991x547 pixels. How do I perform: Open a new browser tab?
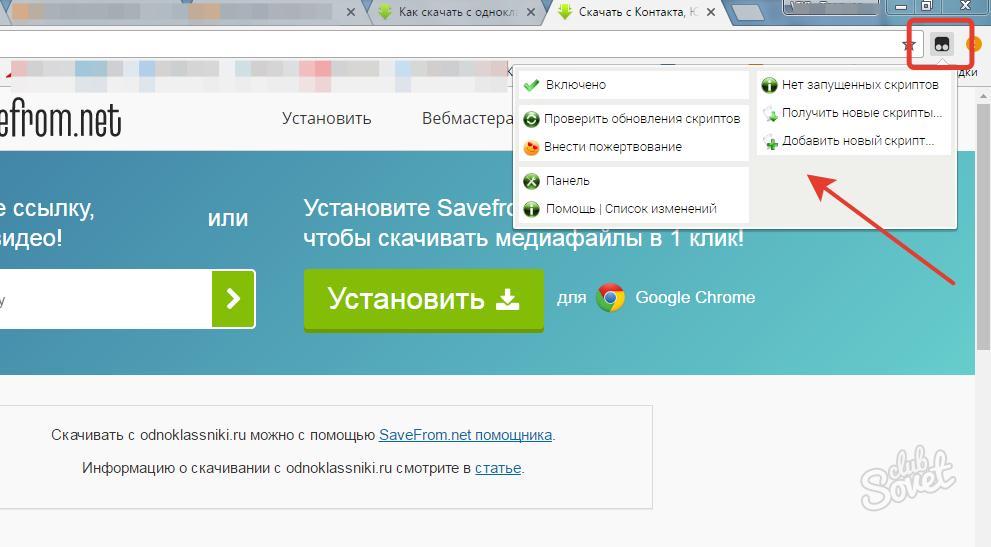(748, 13)
